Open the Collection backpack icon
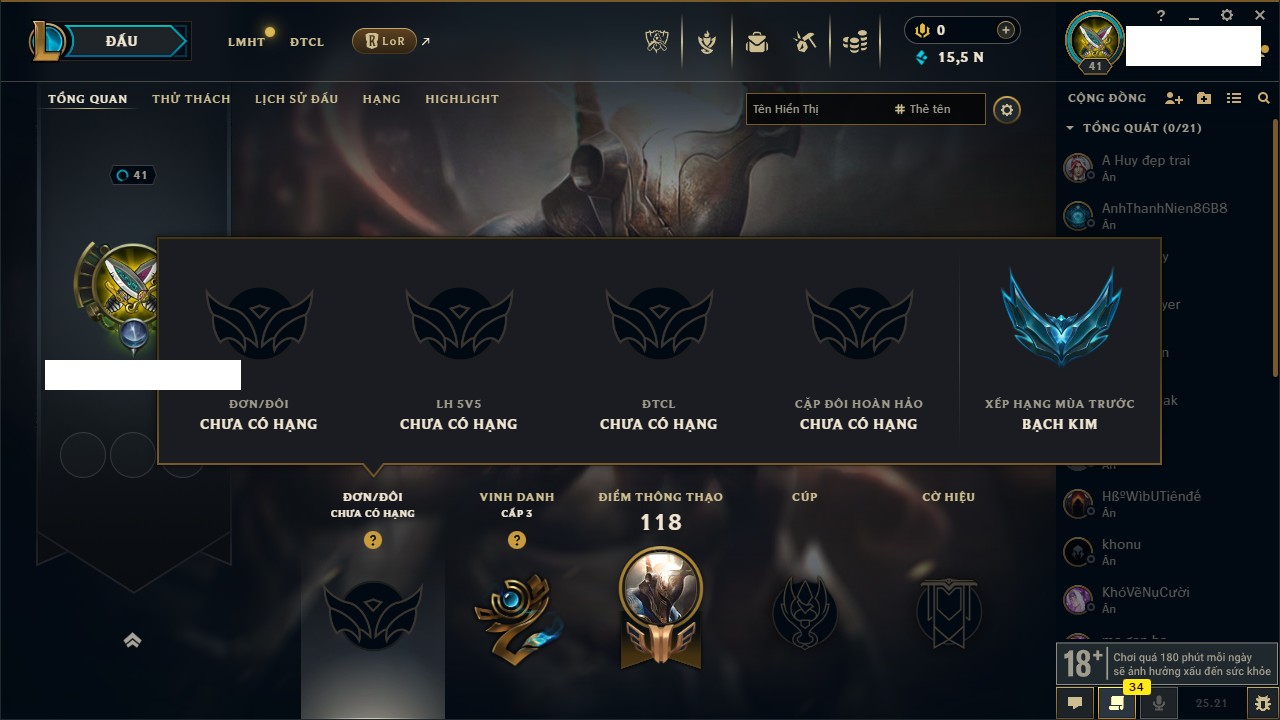This screenshot has width=1280, height=720. (x=757, y=42)
